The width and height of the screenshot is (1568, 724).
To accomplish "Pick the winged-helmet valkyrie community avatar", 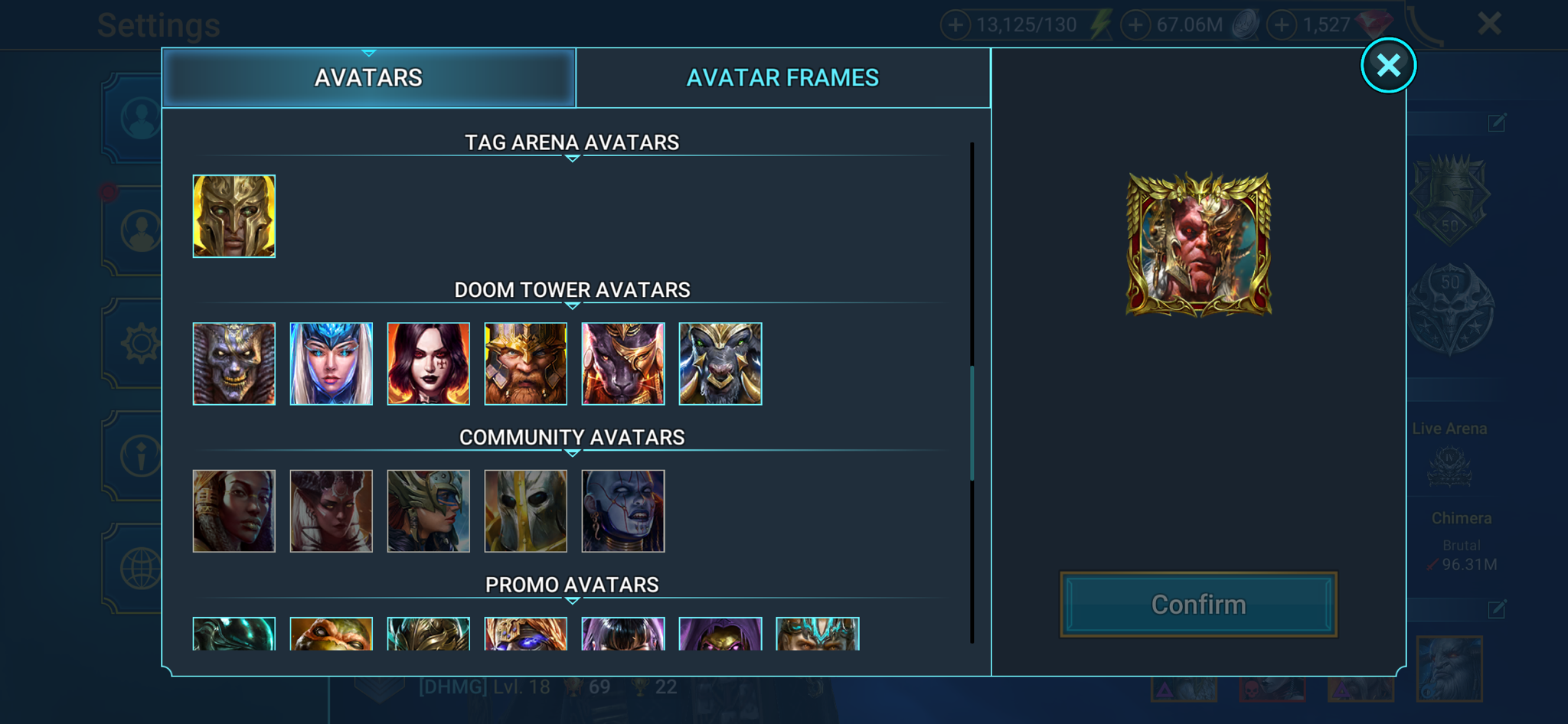I will tap(428, 511).
